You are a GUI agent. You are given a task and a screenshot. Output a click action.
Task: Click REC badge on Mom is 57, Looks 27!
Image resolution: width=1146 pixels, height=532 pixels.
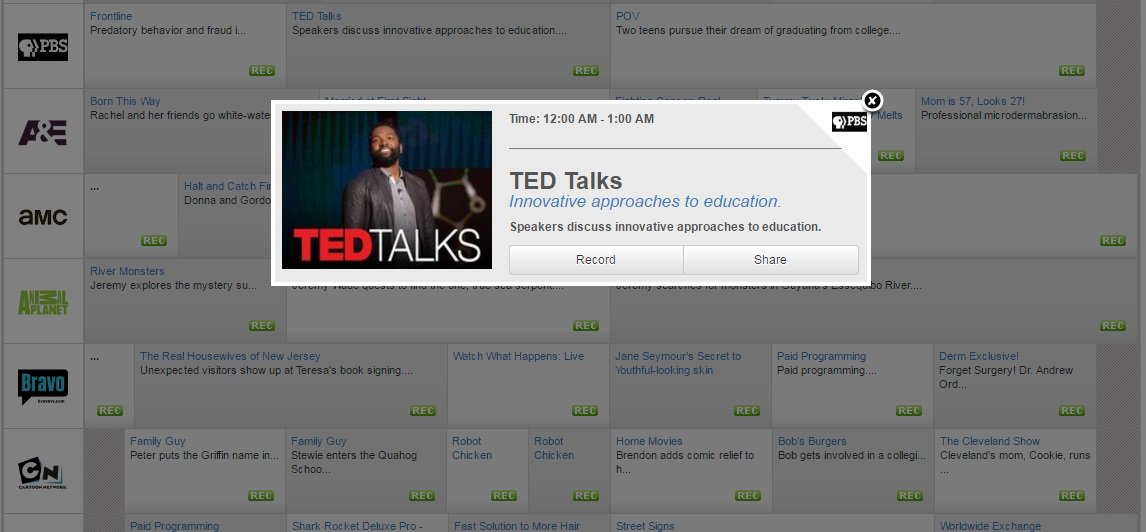pos(1072,156)
